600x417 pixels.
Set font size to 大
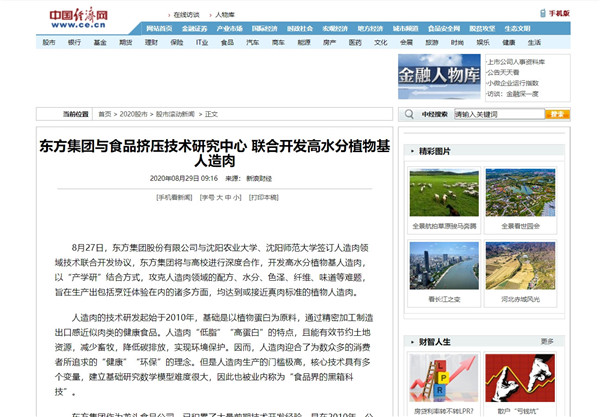219,197
